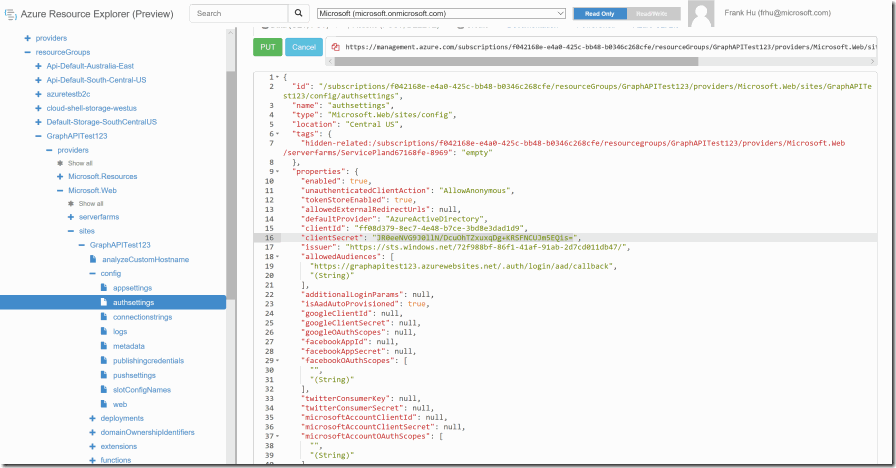Viewport: 896px width, 468px height.
Task: Collapse the config node
Action: 93,273
